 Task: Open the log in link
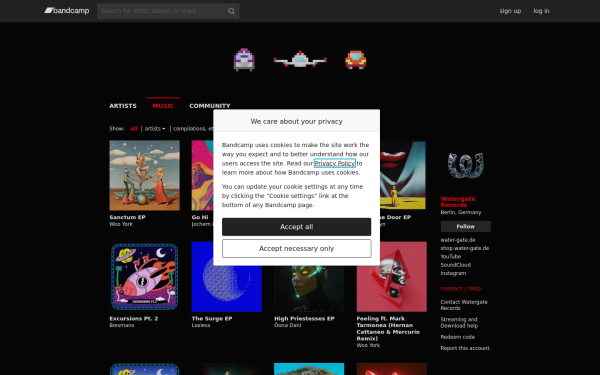point(541,11)
